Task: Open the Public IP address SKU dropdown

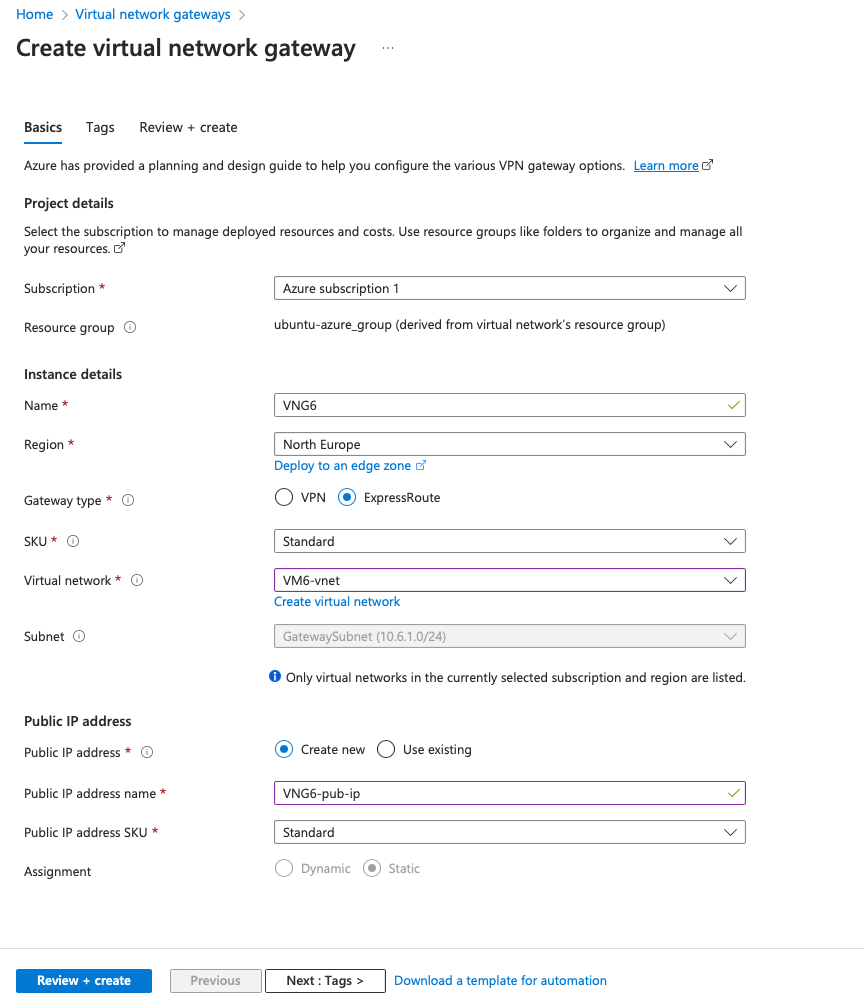Action: [x=509, y=832]
